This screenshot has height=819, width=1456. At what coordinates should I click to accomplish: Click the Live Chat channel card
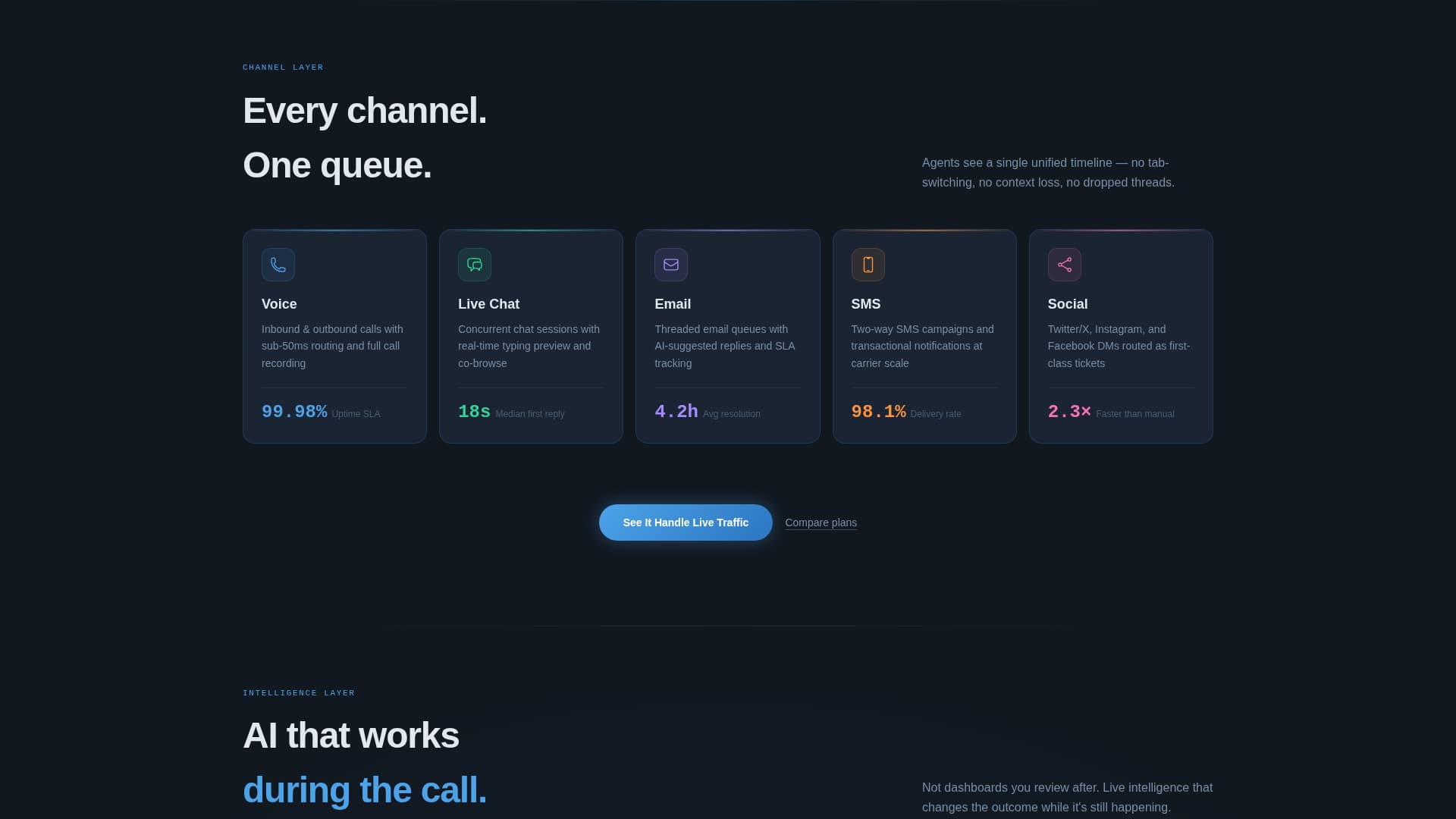(x=530, y=336)
